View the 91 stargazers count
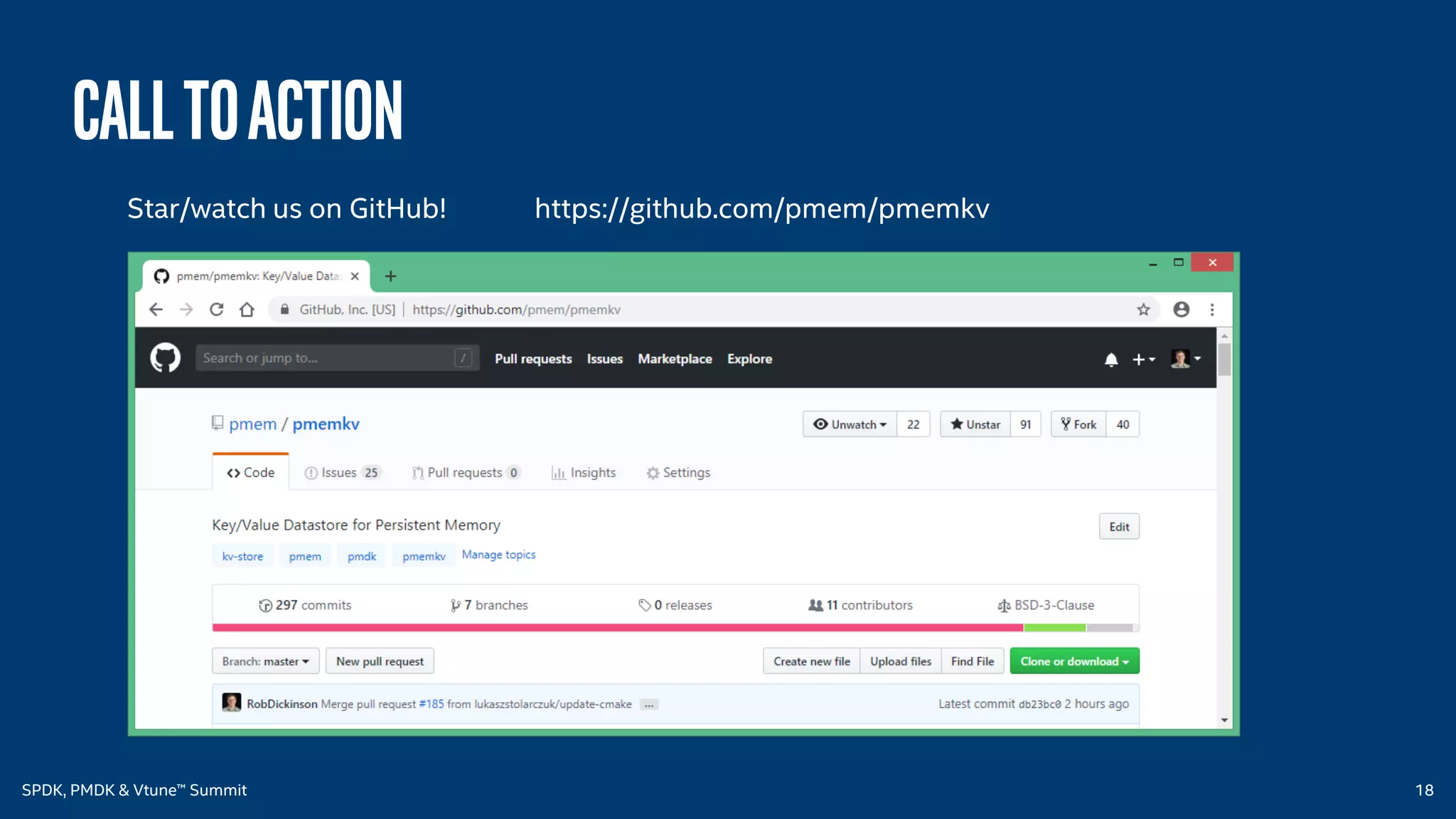 tap(1026, 424)
